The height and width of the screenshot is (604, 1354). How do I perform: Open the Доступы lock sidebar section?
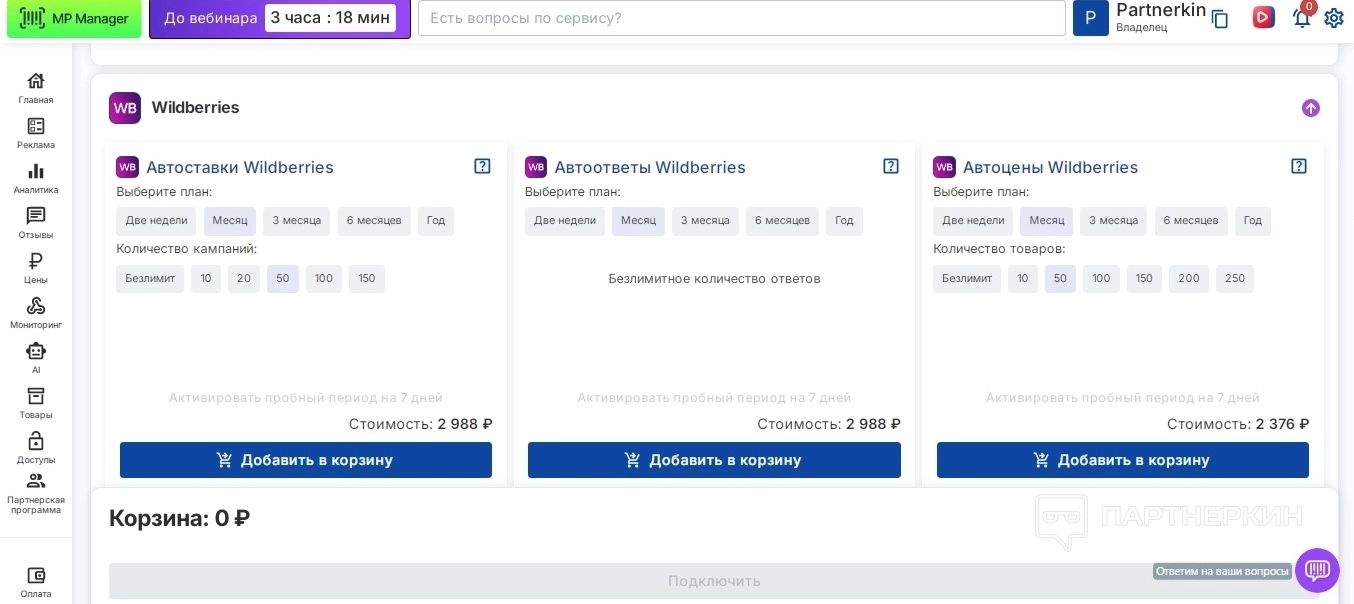click(36, 448)
